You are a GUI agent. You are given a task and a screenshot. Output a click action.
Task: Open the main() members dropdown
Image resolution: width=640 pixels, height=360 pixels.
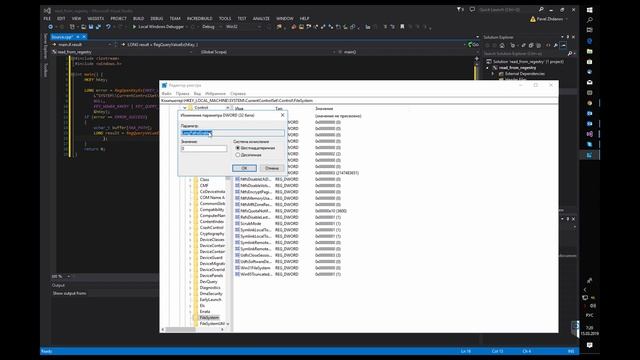(x=407, y=52)
